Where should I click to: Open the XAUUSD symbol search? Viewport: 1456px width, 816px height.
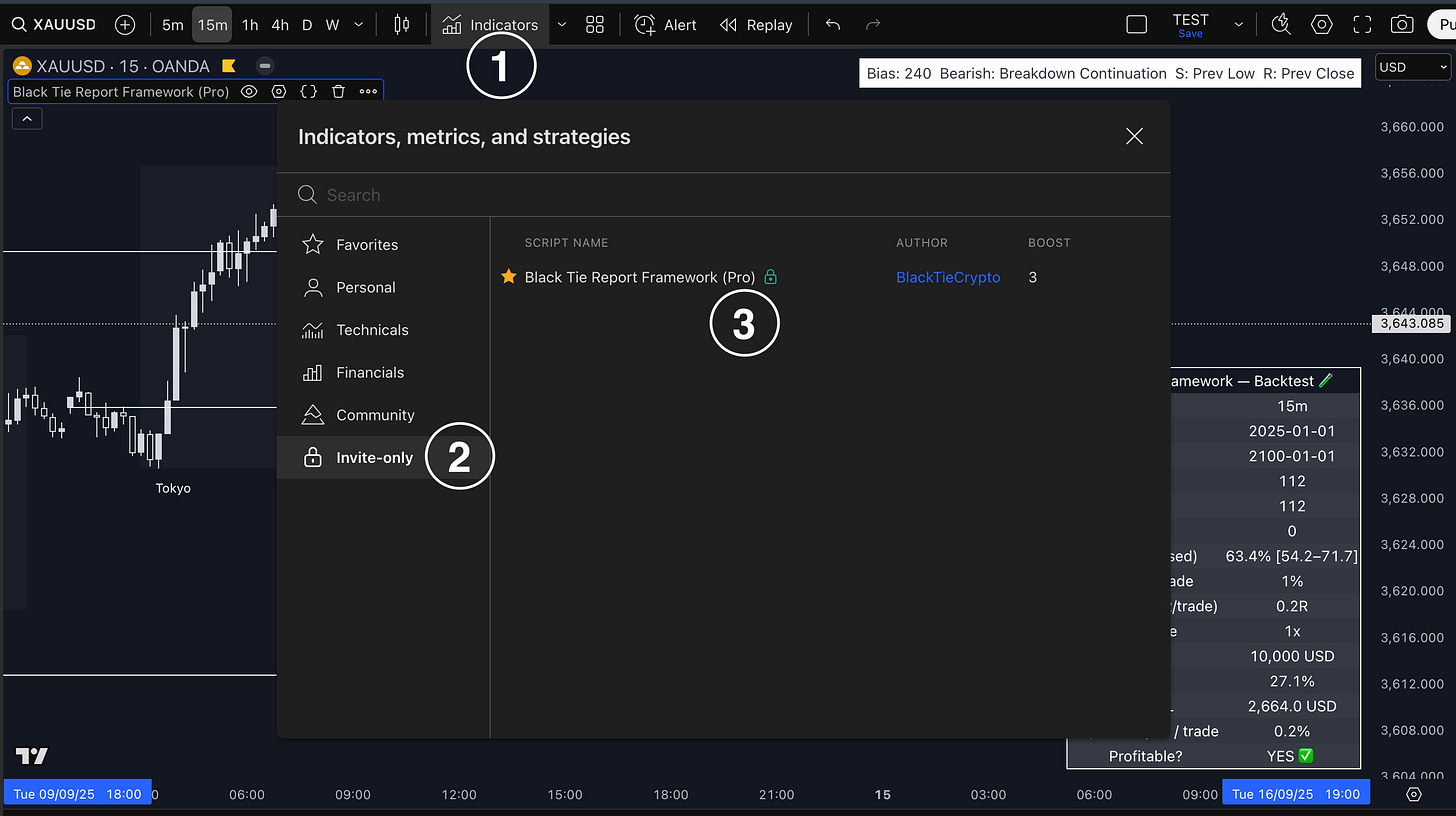point(55,25)
